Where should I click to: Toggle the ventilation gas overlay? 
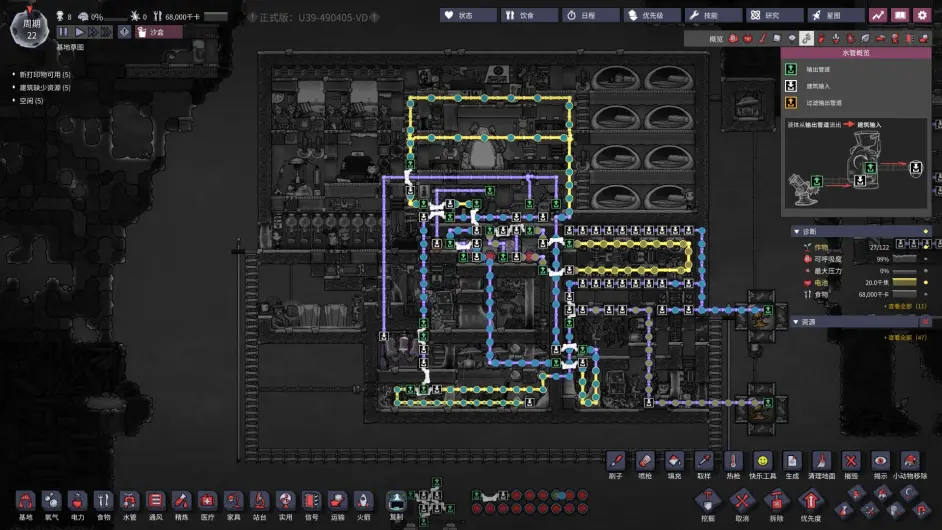coord(821,38)
